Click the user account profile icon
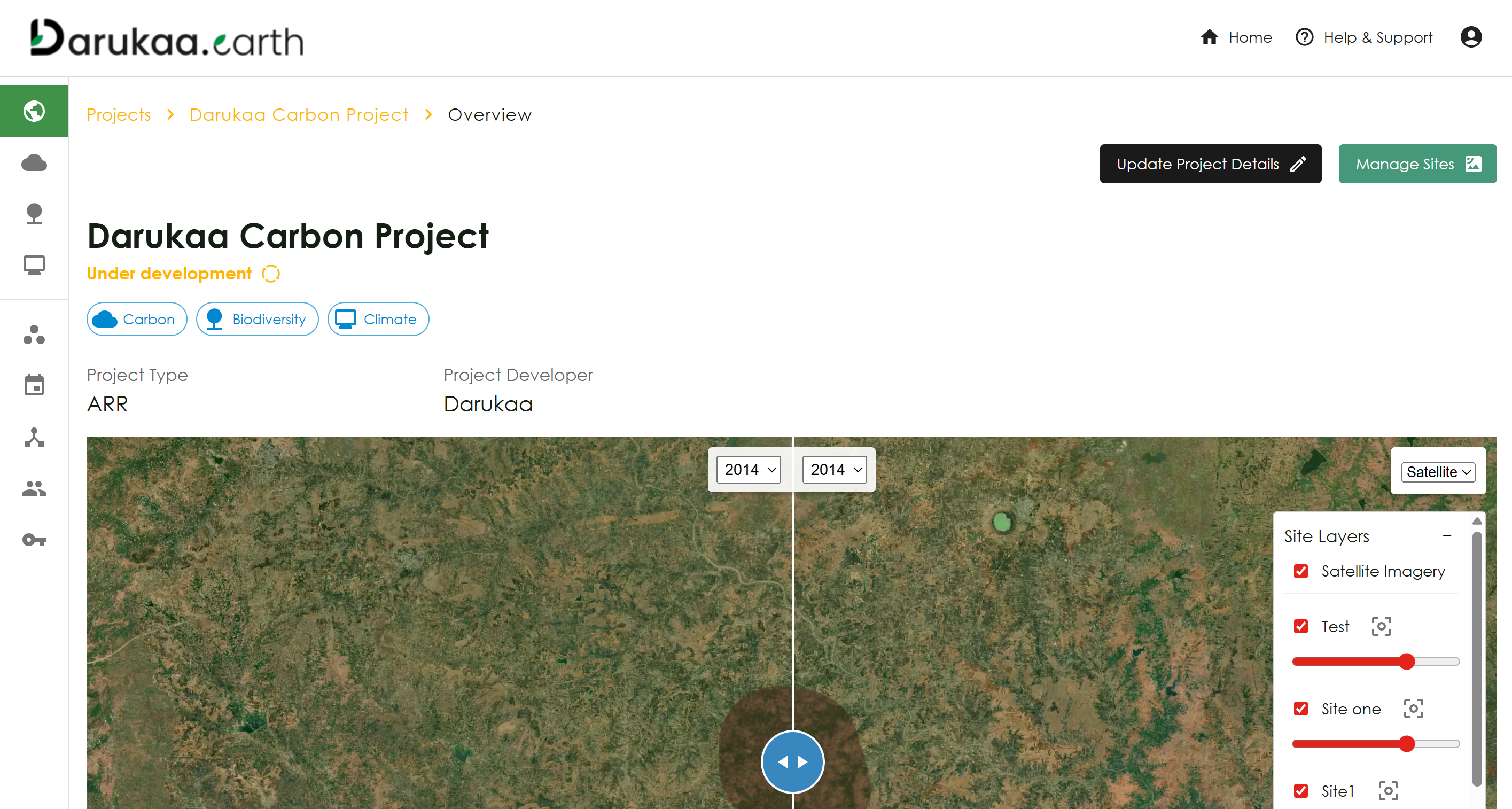Screen dimensions: 1512x809 pos(1471,37)
